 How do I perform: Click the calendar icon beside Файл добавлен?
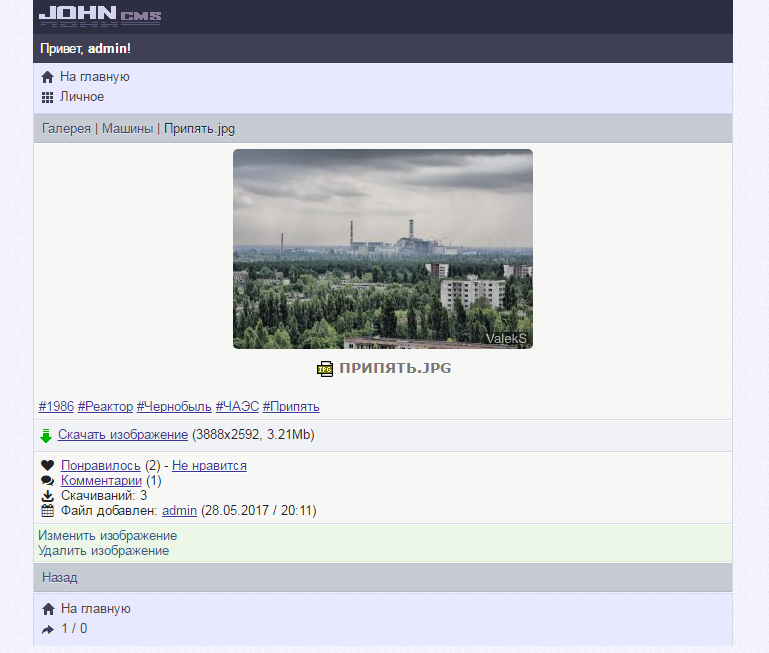(x=48, y=511)
